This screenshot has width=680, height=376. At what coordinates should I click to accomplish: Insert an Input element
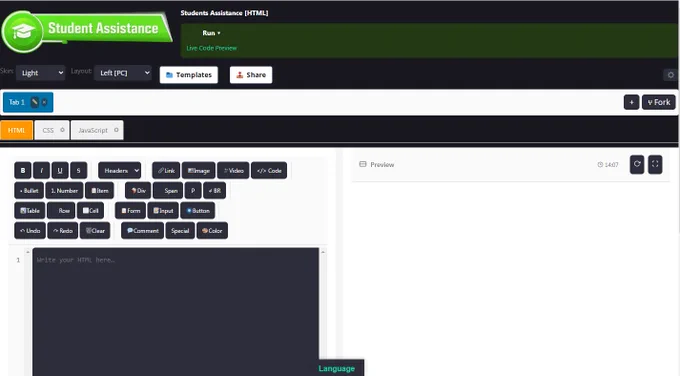tap(163, 211)
